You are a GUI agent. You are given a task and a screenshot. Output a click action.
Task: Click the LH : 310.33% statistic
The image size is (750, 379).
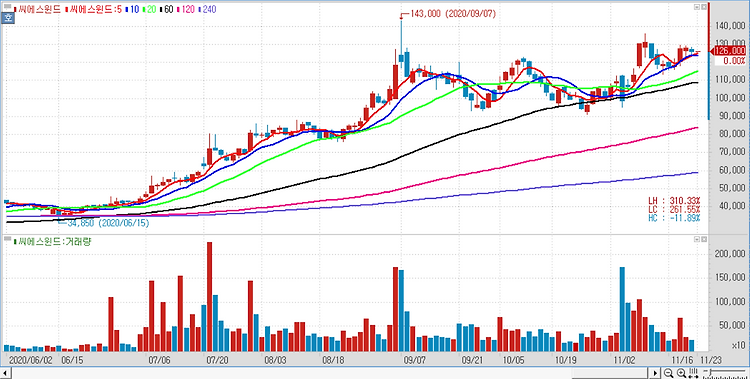(674, 200)
